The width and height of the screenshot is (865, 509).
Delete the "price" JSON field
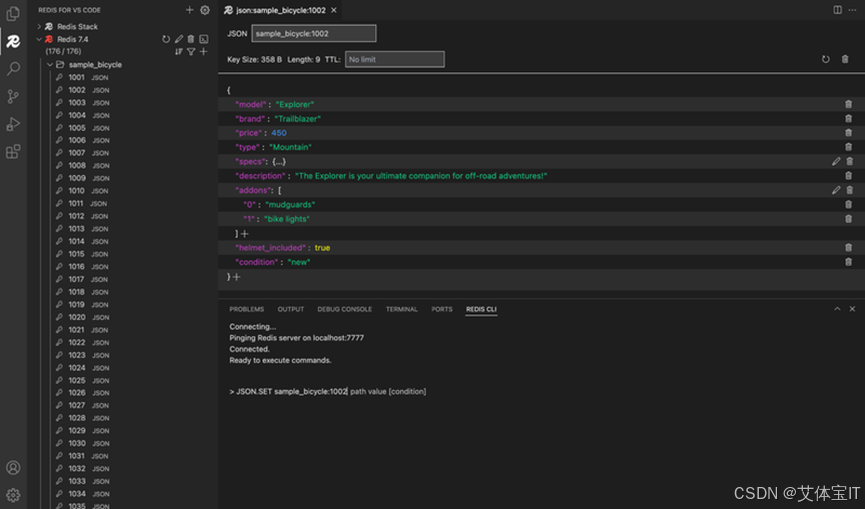coord(848,133)
